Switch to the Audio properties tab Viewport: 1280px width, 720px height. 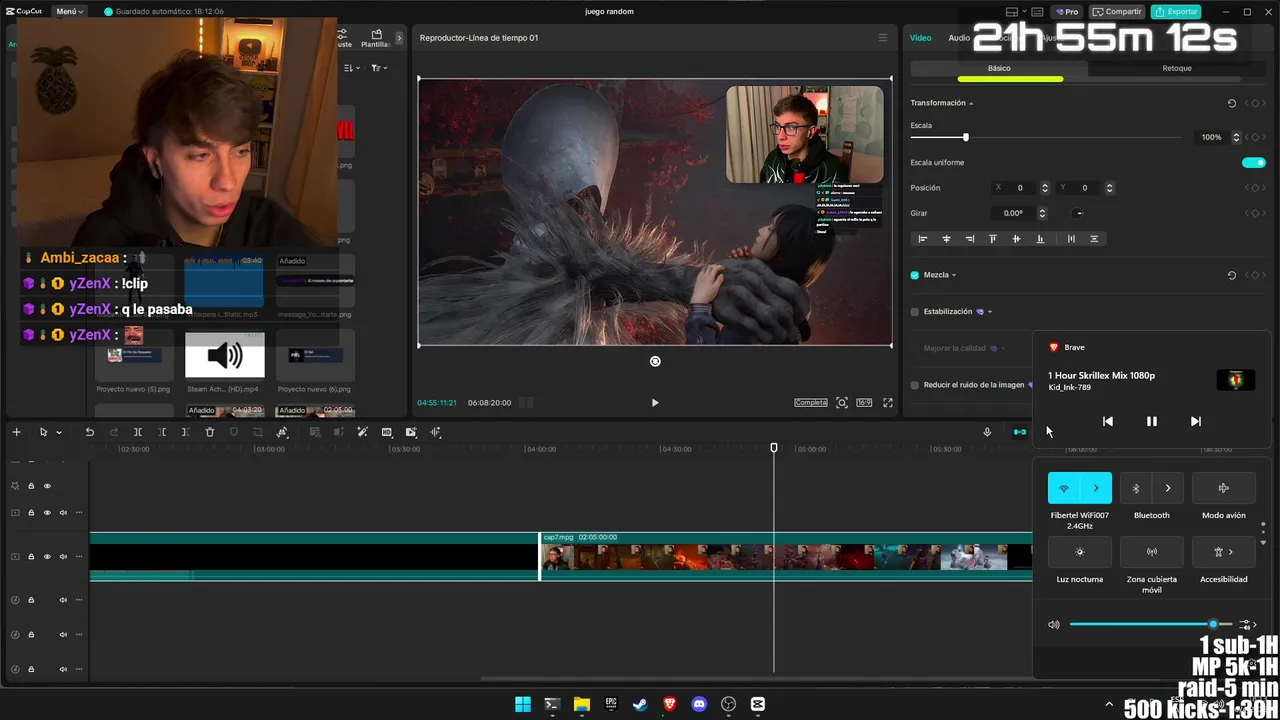(959, 38)
